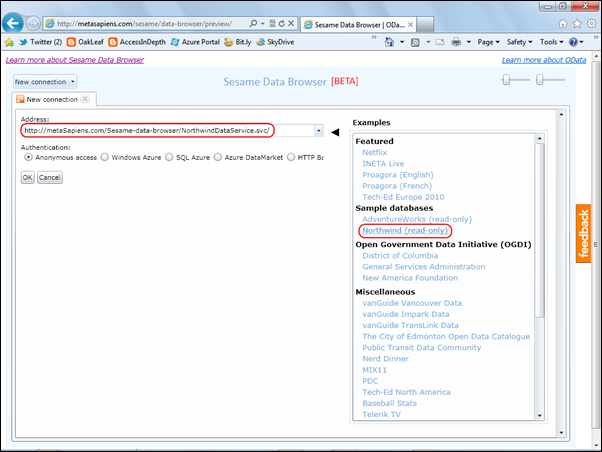Click the refresh icon in address bar

(282, 23)
